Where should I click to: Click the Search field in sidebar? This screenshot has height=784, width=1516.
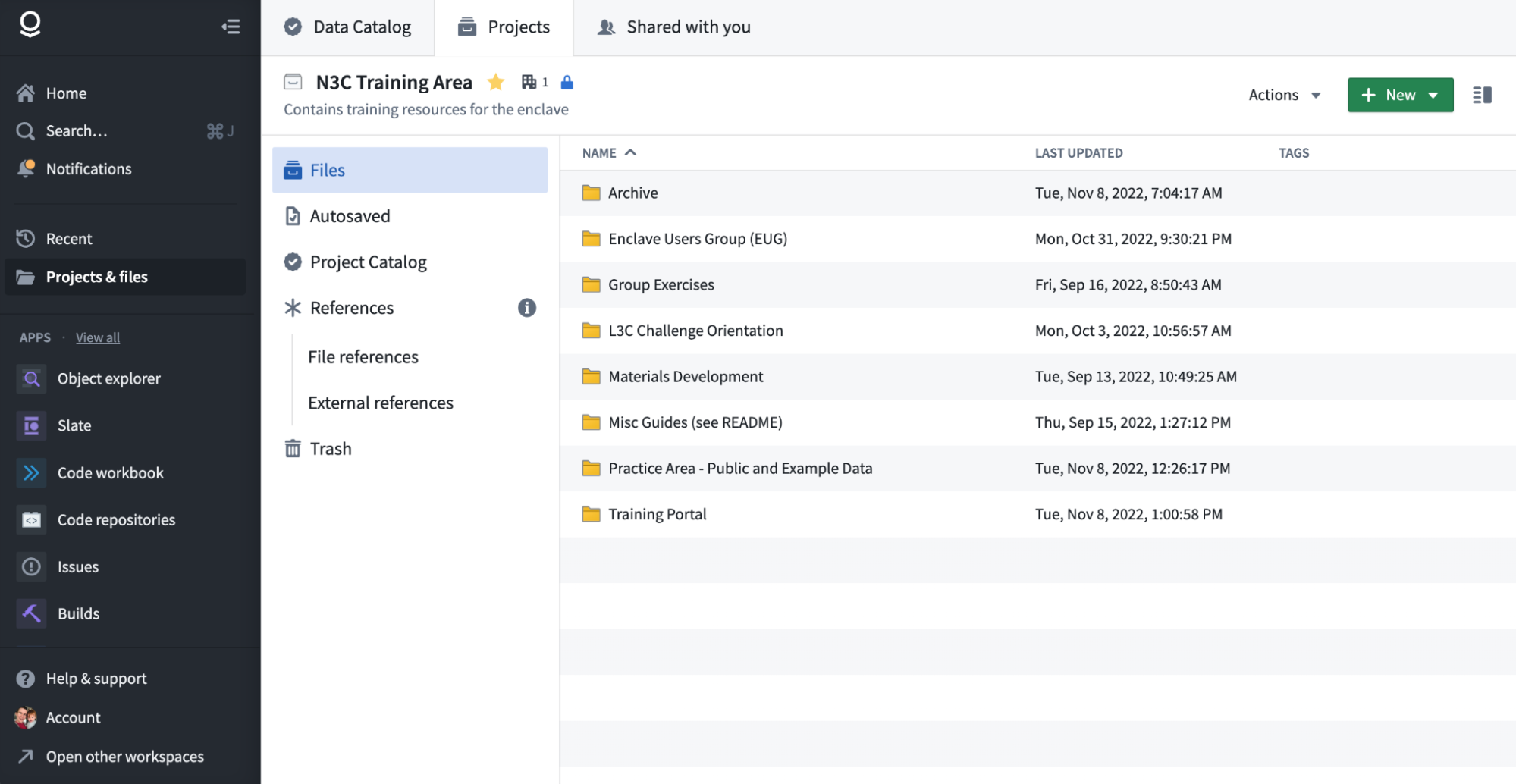77,130
